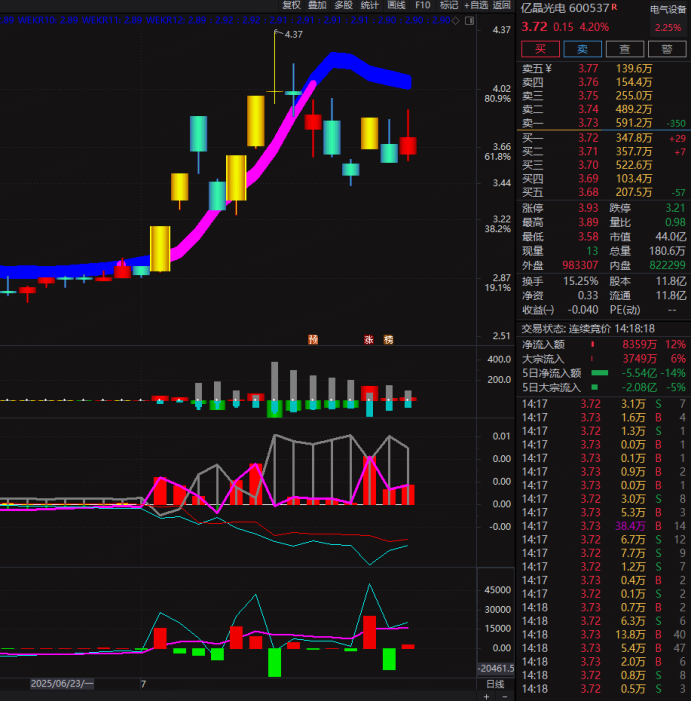Click the 查 query button
This screenshot has height=701, width=692.
coord(624,49)
